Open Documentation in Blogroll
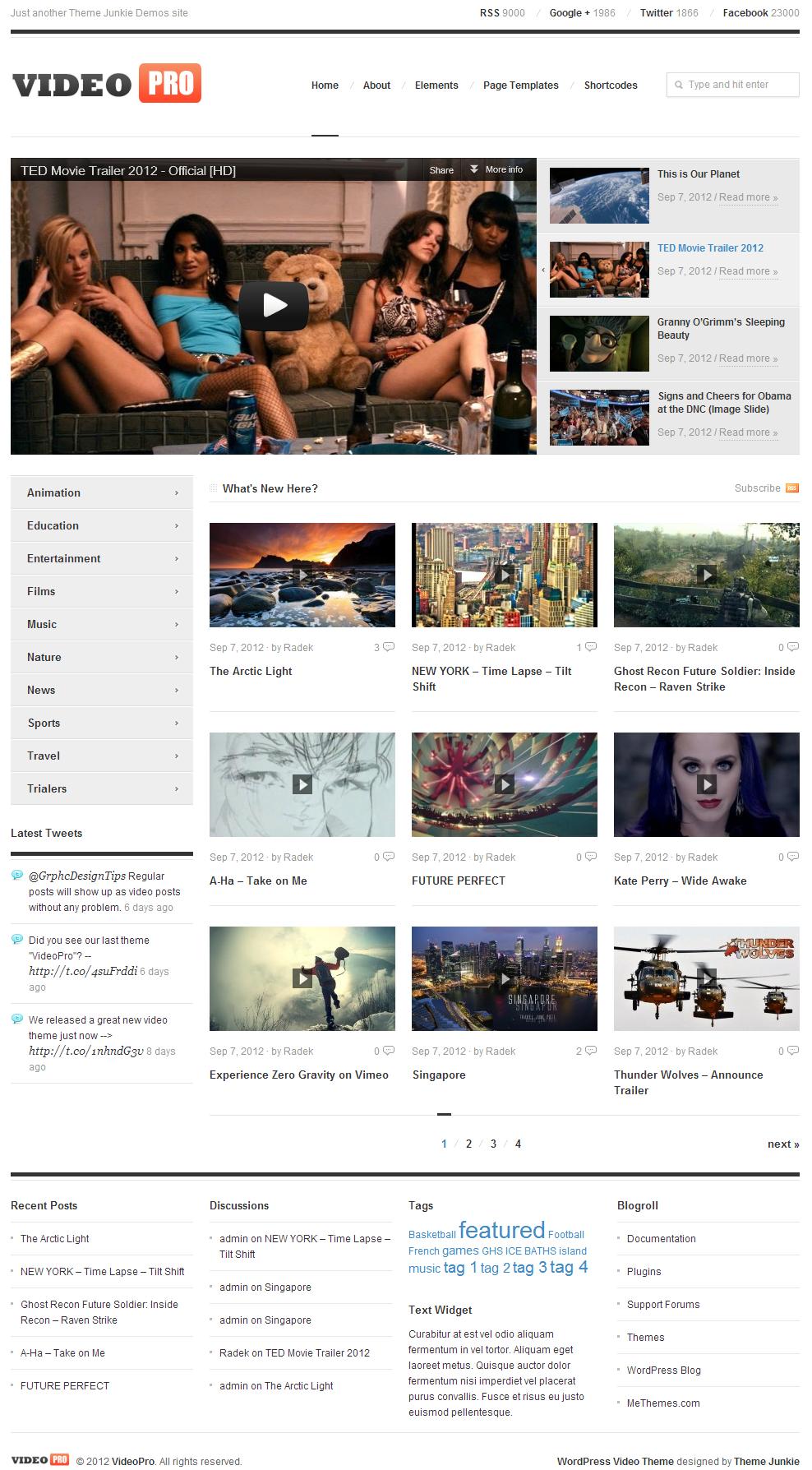Image resolution: width=812 pixels, height=1470 pixels. pos(662,1238)
